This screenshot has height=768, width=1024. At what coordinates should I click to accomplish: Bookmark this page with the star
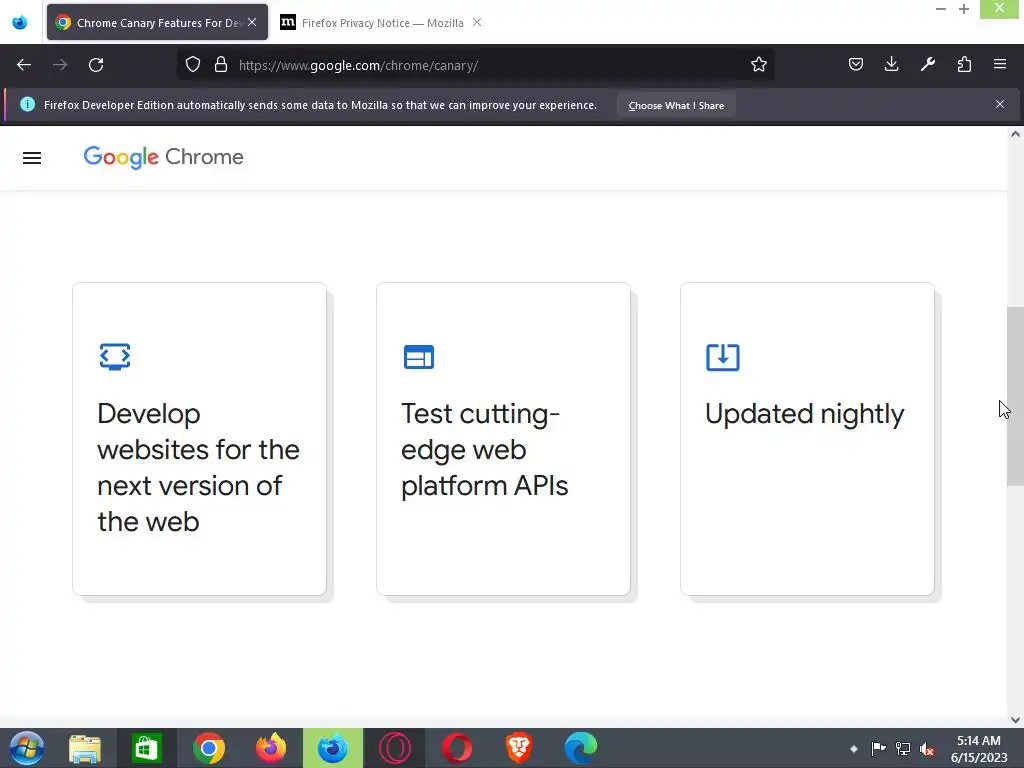[758, 65]
